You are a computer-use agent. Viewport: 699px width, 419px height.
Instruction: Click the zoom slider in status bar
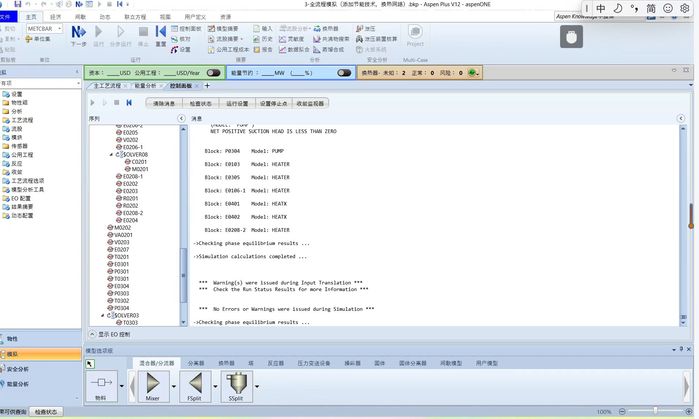(655, 412)
